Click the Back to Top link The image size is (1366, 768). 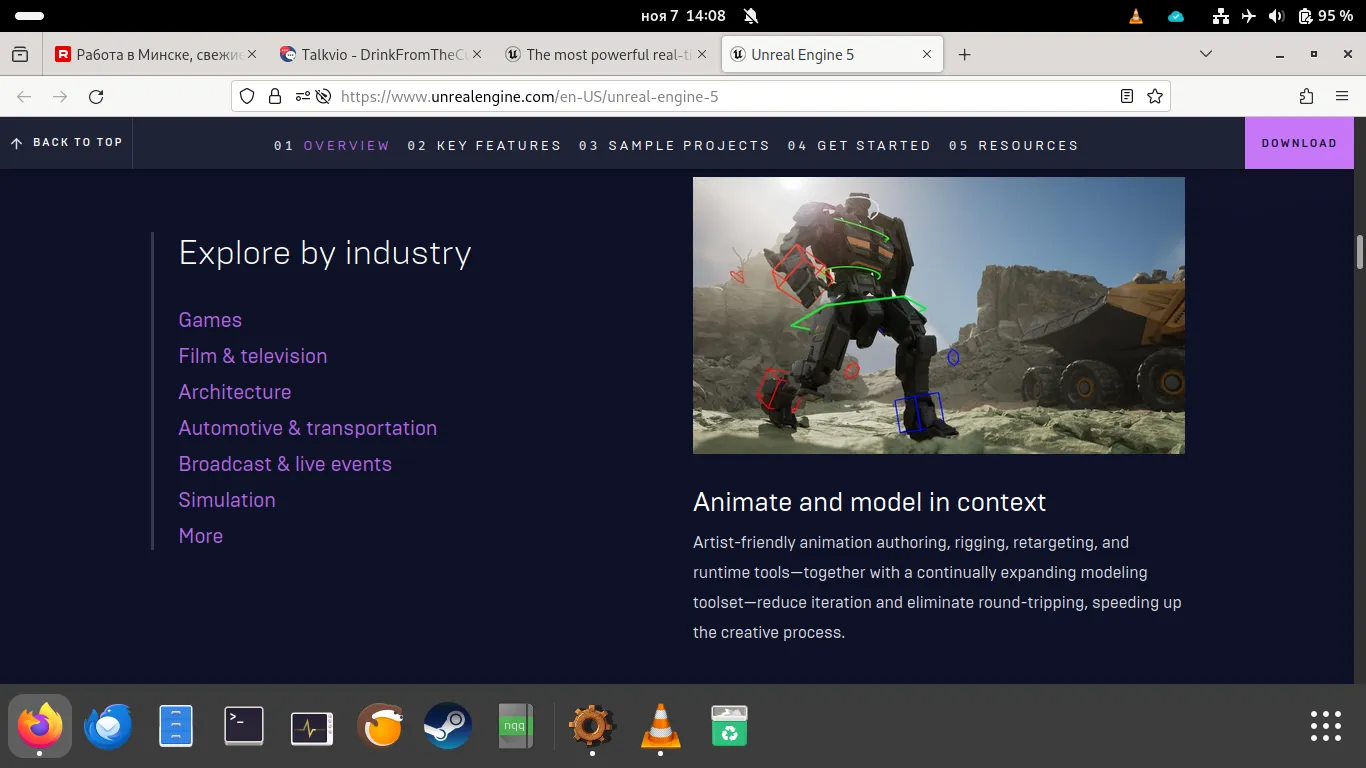pos(66,143)
